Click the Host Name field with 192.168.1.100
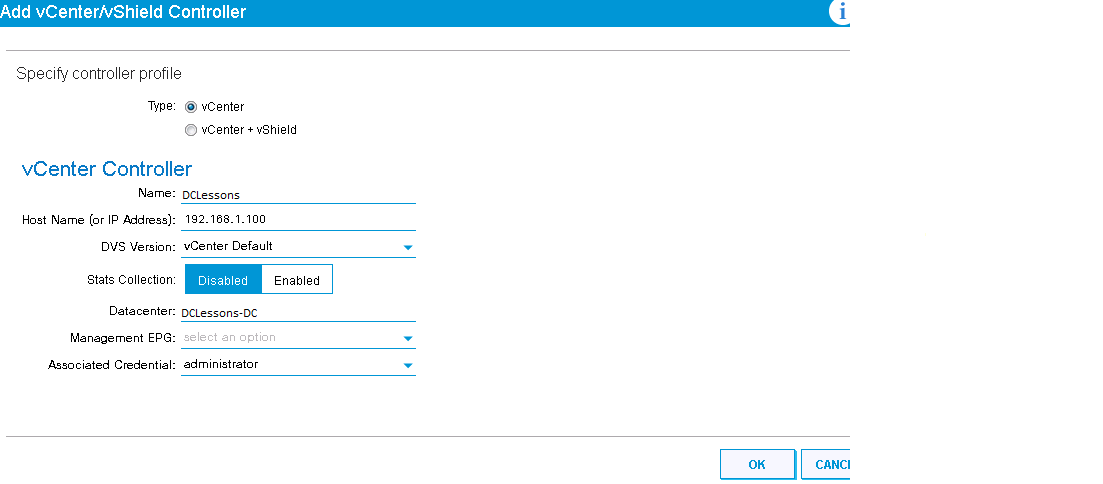Screen dimensions: 1103x484 [x=298, y=219]
